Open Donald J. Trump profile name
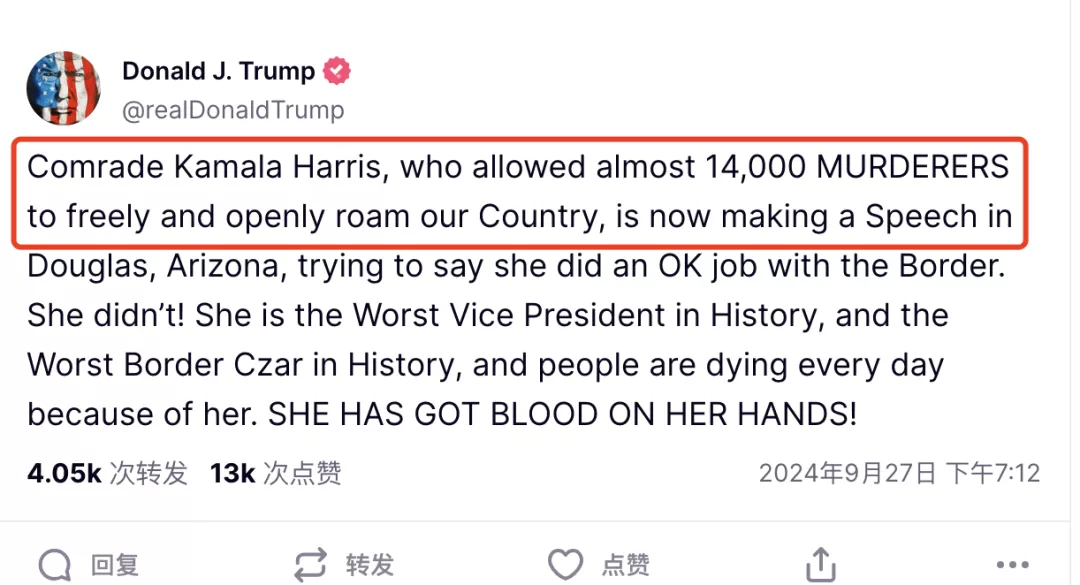This screenshot has height=585, width=1080. tap(218, 70)
